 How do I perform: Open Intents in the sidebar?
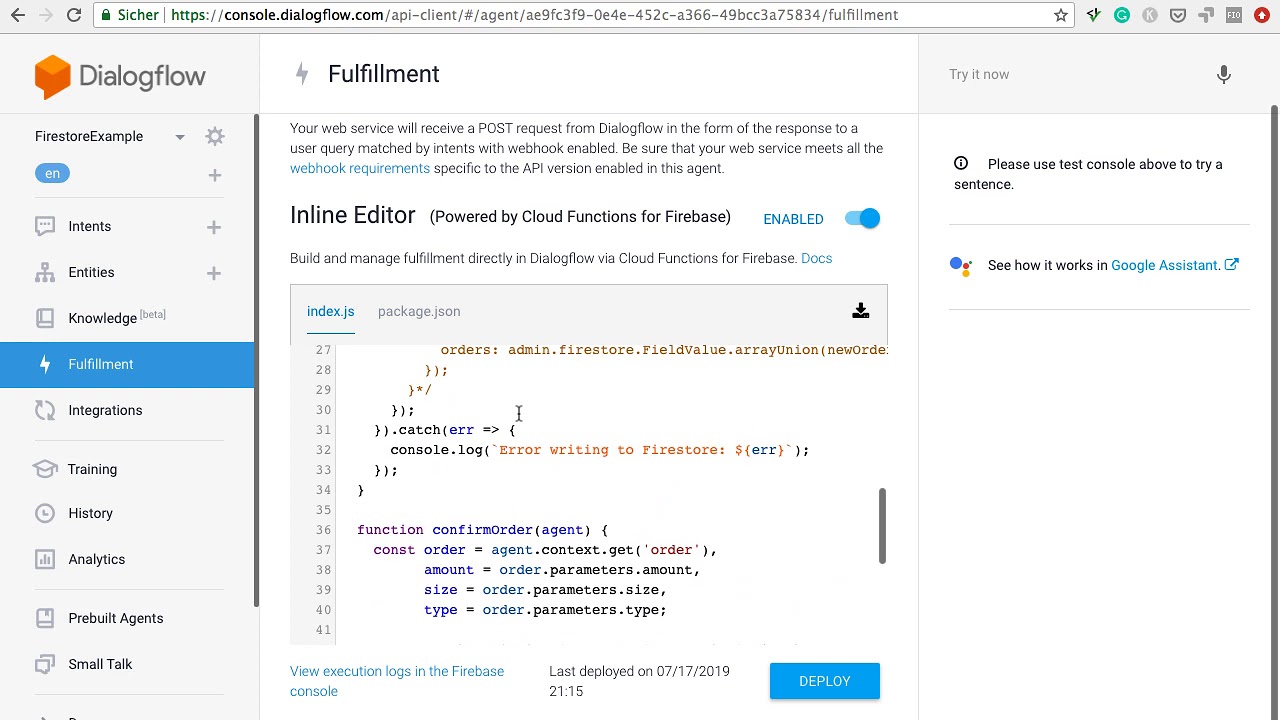pos(90,226)
